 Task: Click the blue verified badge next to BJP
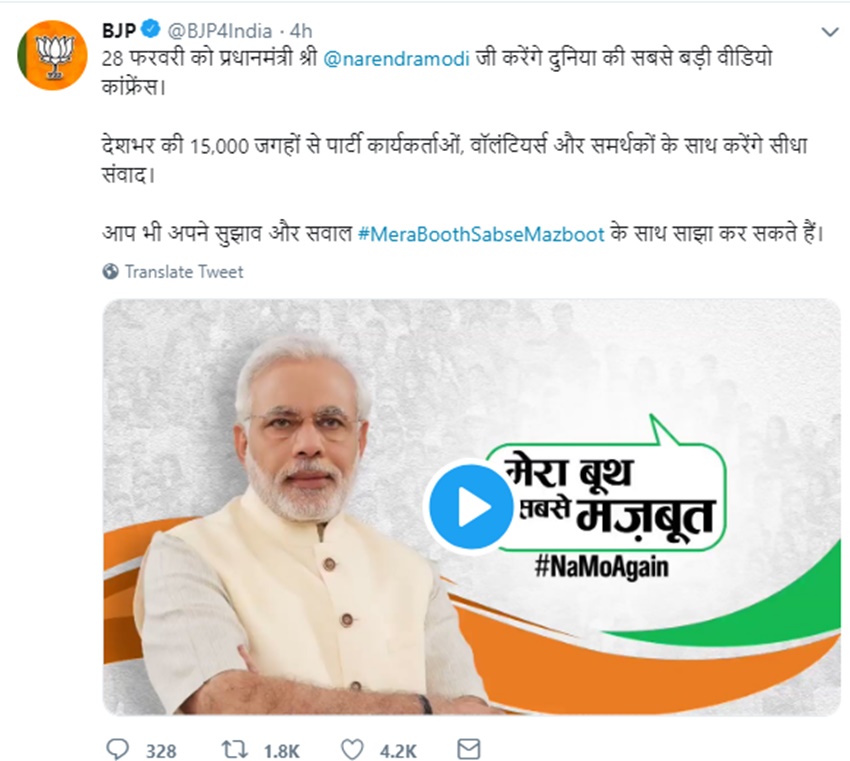151,29
